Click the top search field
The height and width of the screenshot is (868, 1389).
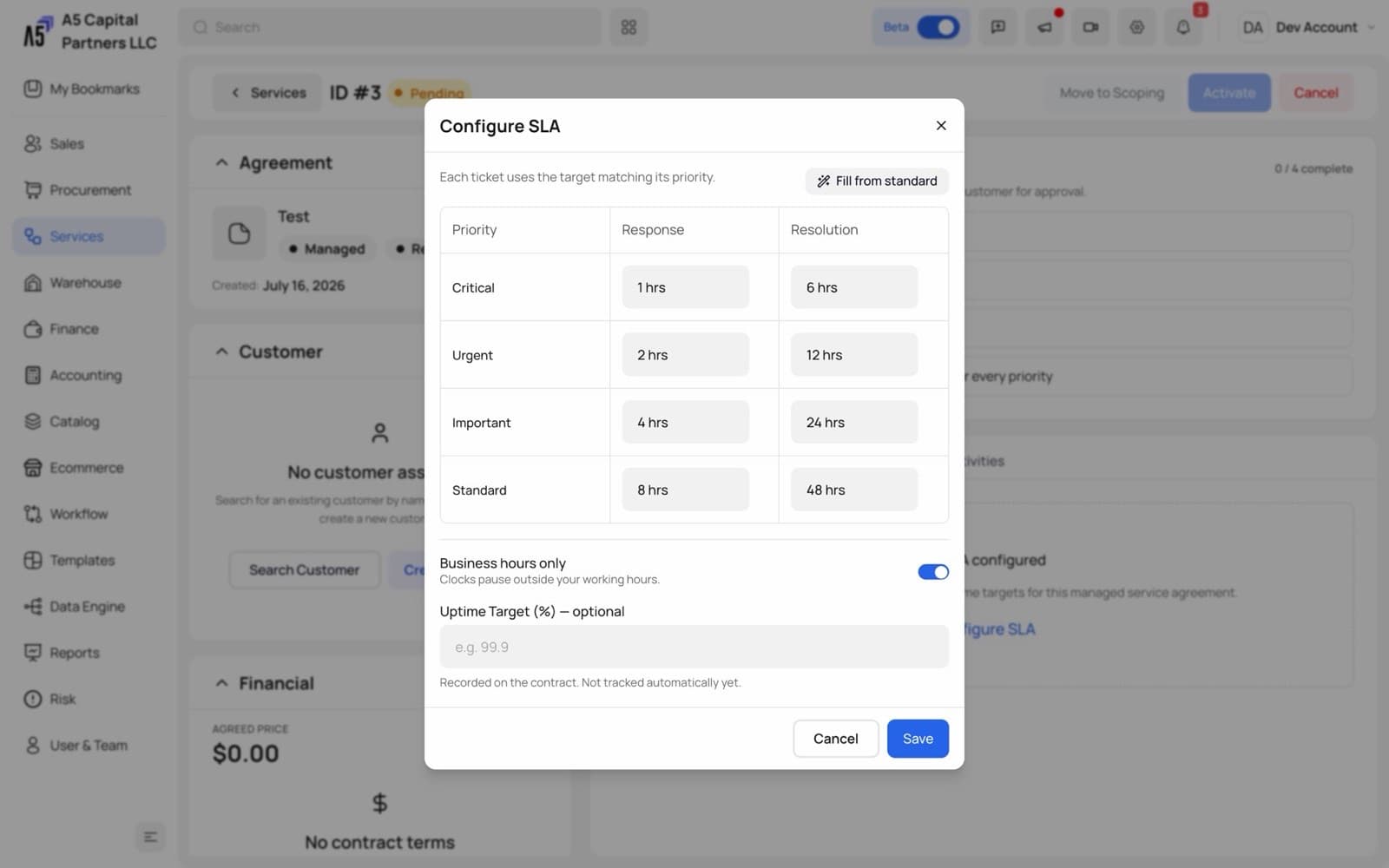click(x=390, y=27)
